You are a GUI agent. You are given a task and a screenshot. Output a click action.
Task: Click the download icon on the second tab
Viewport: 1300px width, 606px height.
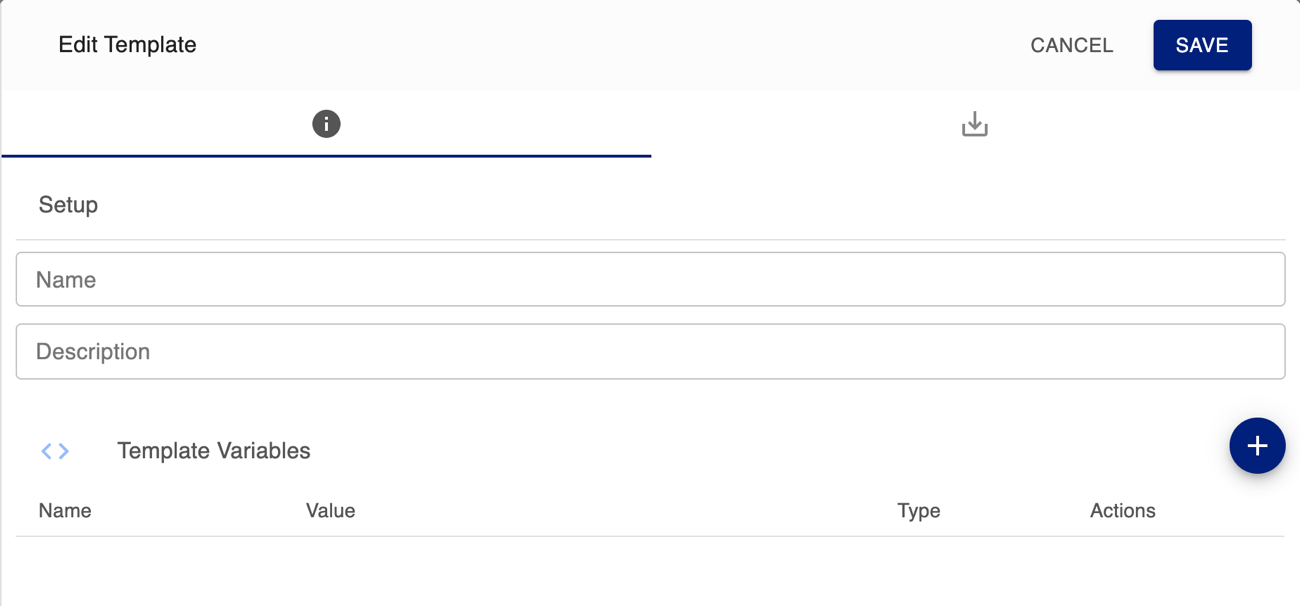pos(974,124)
